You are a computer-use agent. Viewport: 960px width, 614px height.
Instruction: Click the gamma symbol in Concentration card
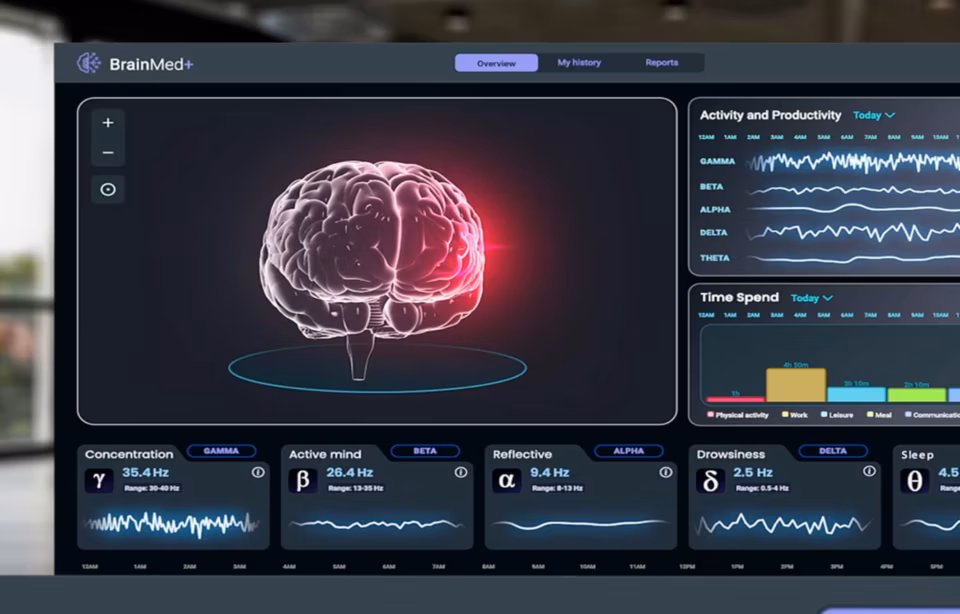point(99,481)
